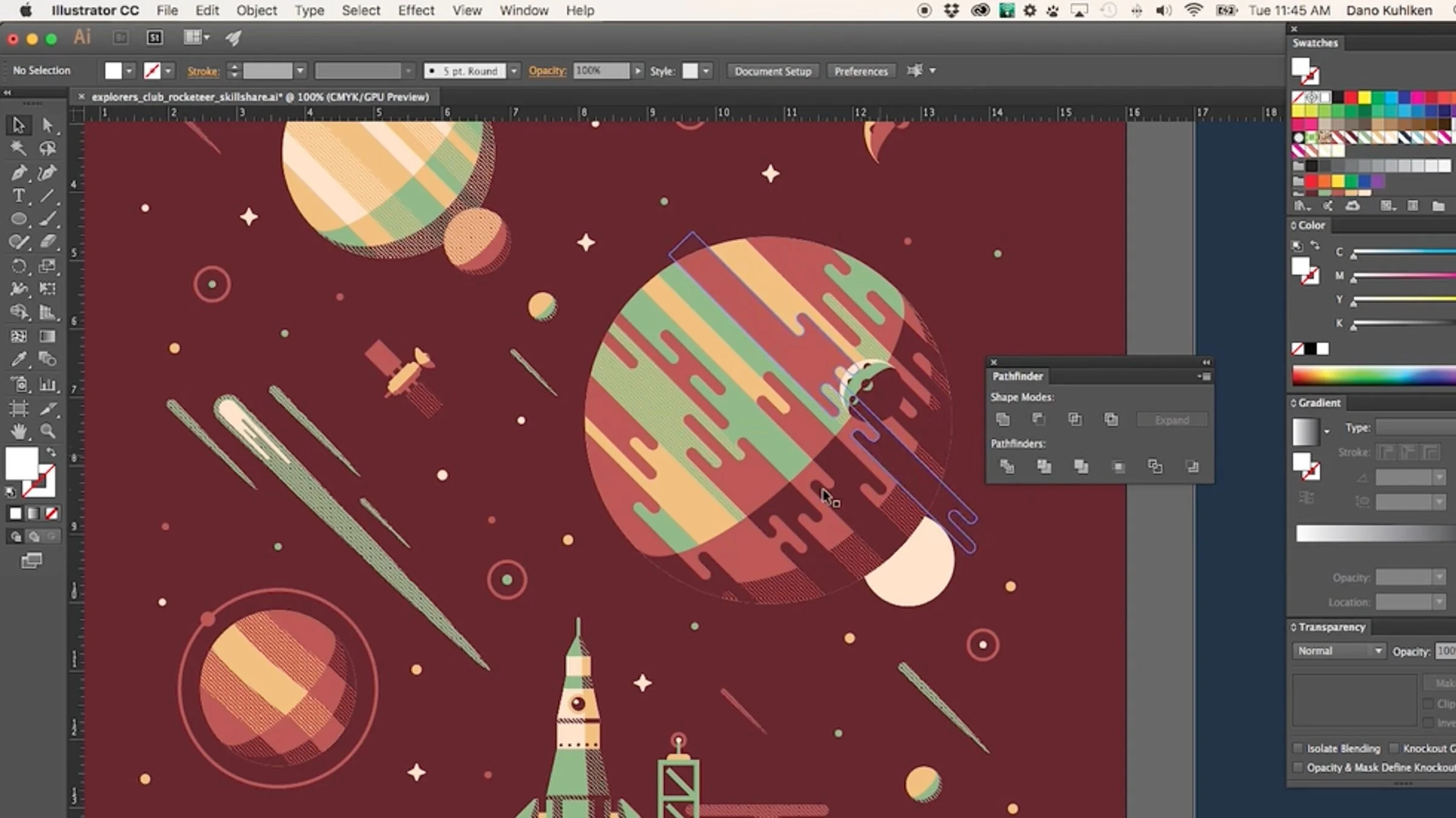Click the Divide pathfinder icon

1007,467
